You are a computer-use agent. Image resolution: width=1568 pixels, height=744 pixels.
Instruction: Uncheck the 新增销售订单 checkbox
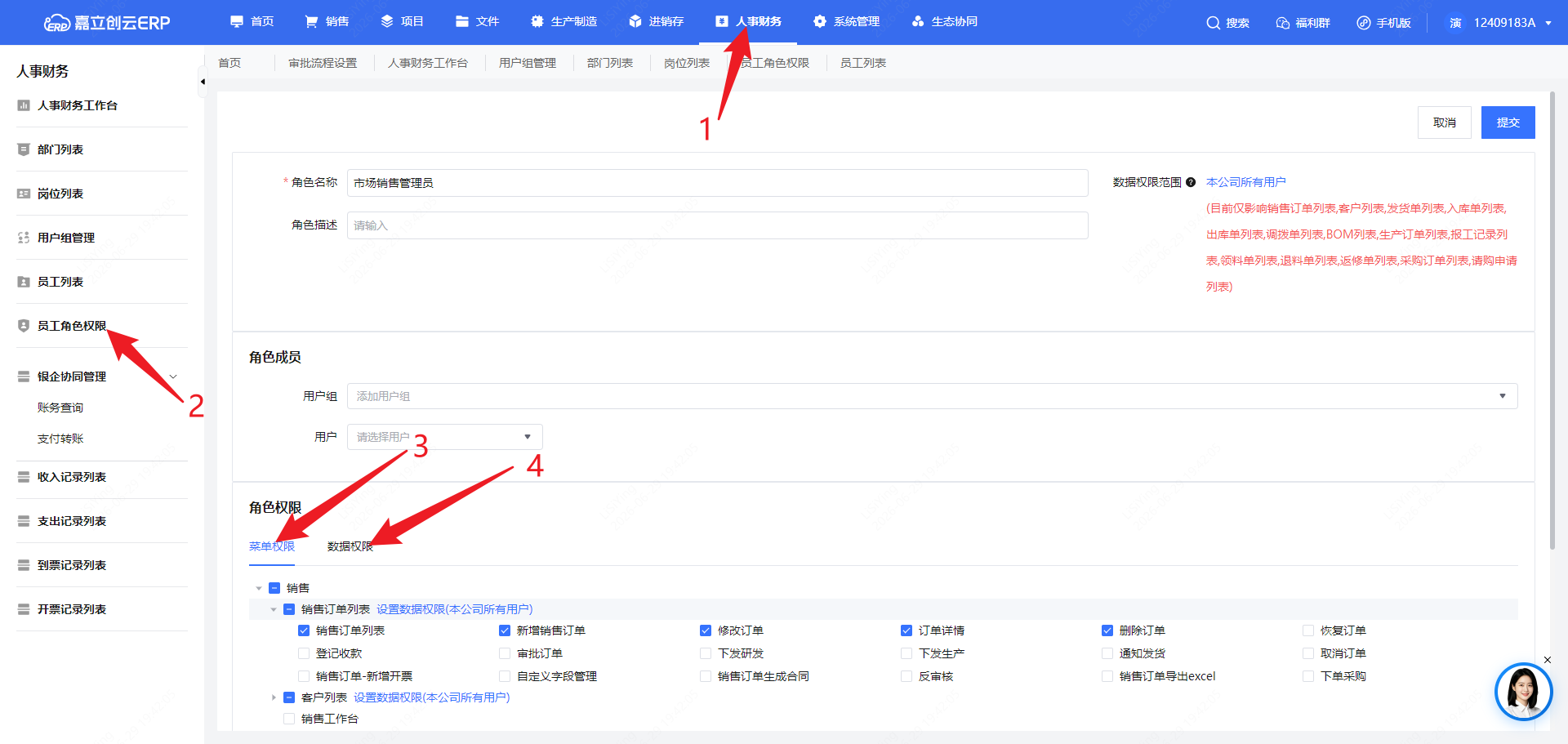tap(505, 630)
